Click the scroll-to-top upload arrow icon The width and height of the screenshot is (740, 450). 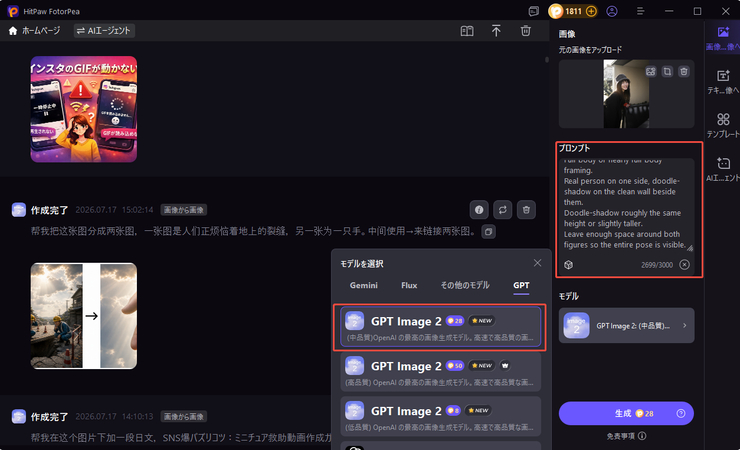(x=496, y=31)
